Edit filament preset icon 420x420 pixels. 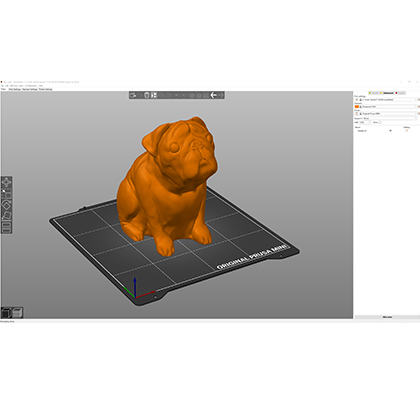pos(418,107)
